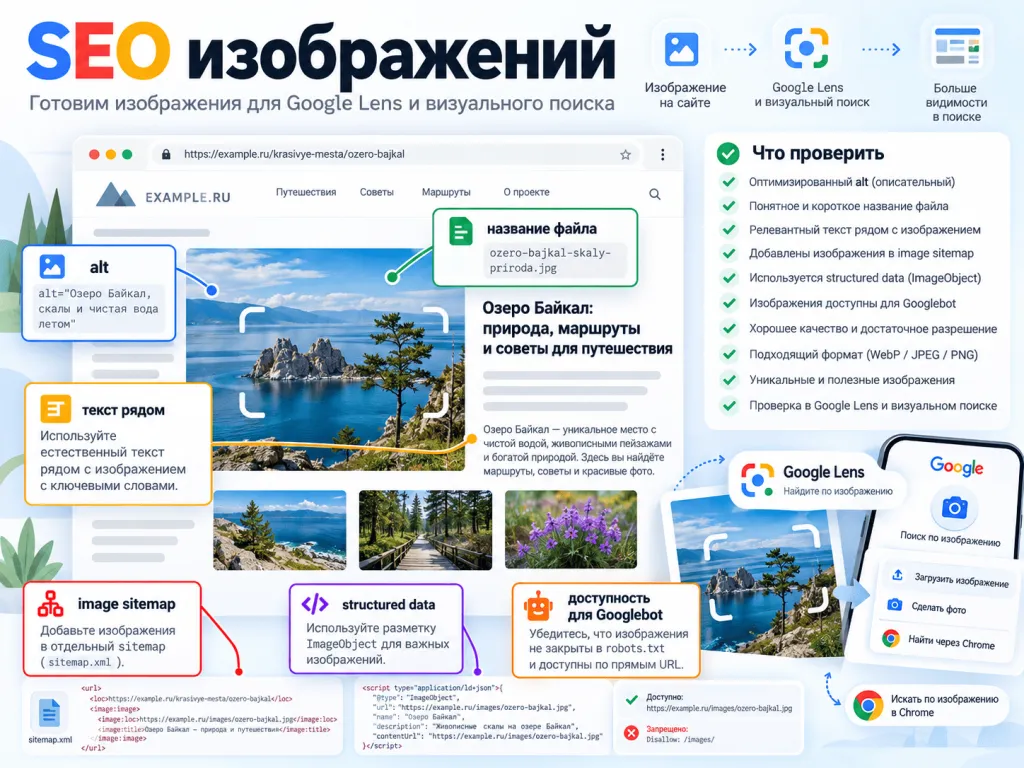Click the search magnifier on EXAMPLE.RU header
The width and height of the screenshot is (1024, 768).
point(654,194)
